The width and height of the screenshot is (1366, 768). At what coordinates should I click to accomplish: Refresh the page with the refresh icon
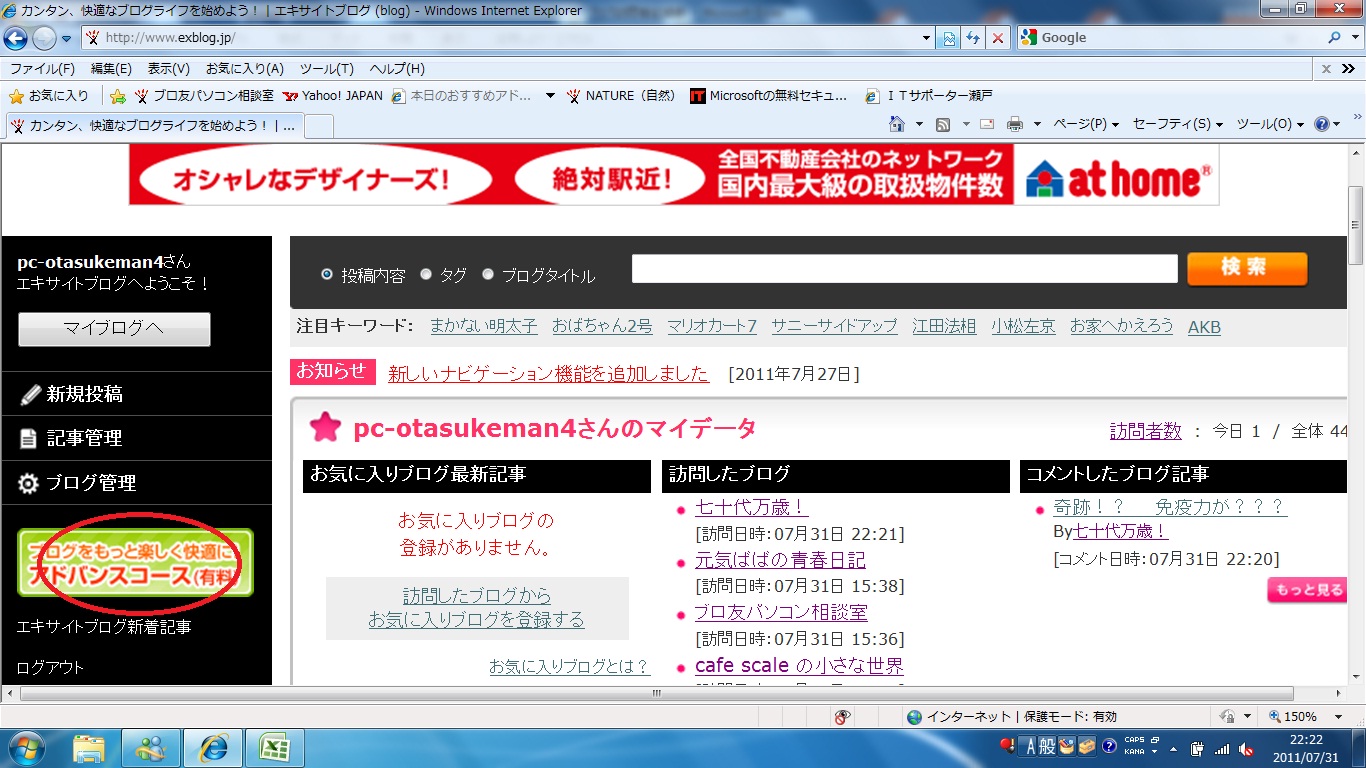[973, 38]
